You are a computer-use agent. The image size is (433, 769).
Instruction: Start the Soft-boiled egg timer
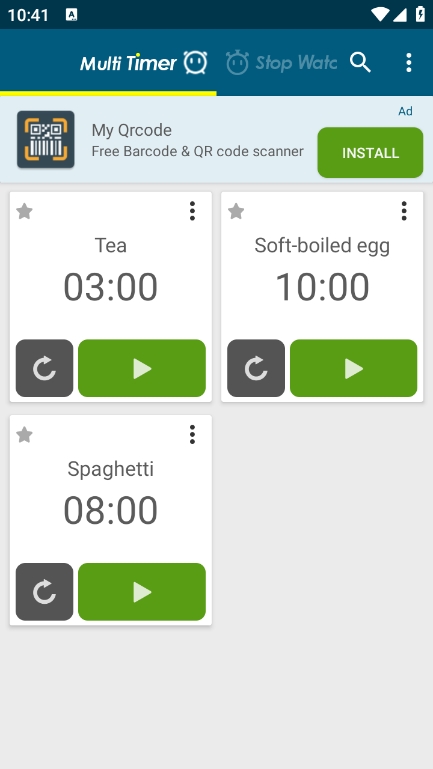(x=354, y=368)
